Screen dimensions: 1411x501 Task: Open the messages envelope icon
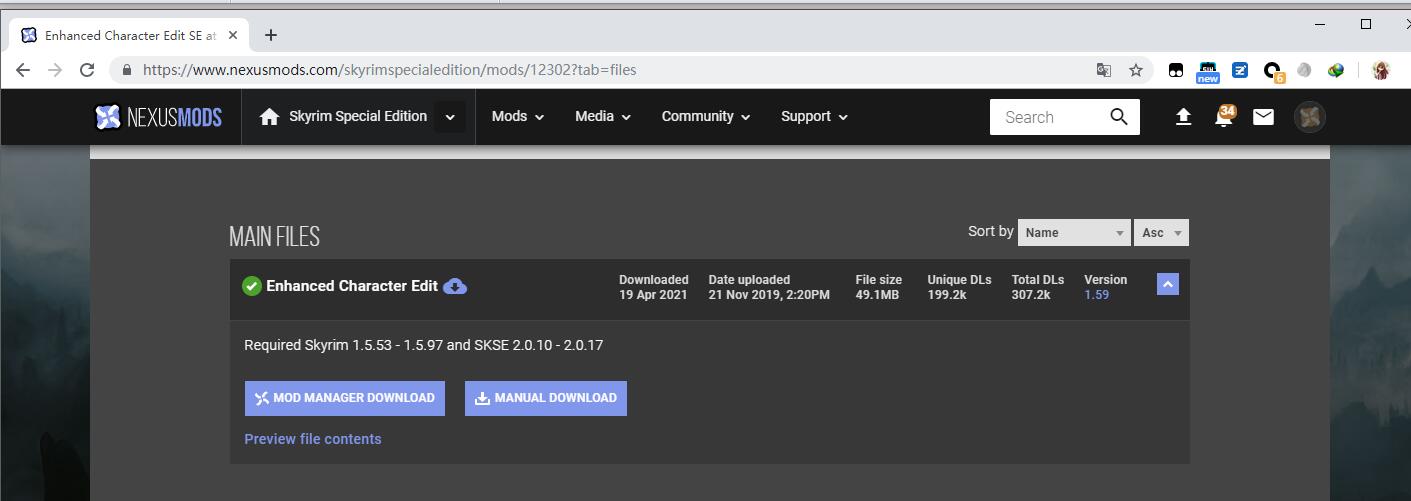(1263, 117)
